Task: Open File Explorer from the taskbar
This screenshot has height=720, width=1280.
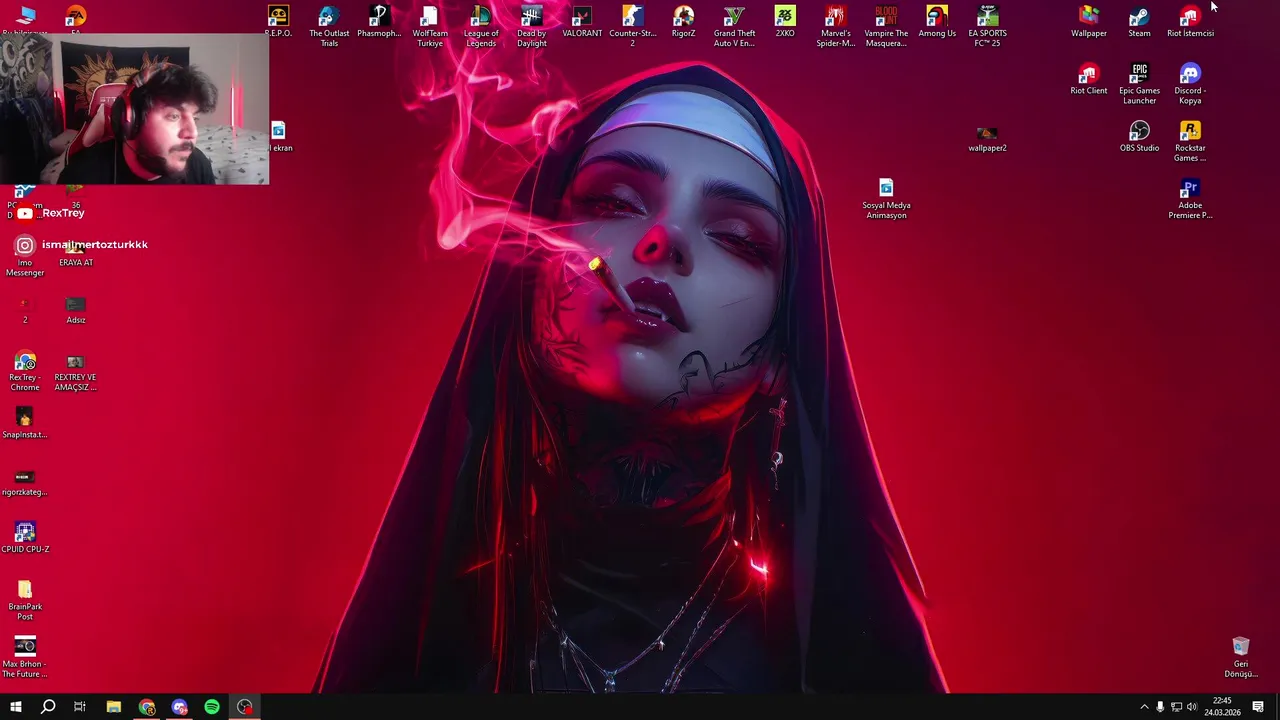Action: pos(114,707)
